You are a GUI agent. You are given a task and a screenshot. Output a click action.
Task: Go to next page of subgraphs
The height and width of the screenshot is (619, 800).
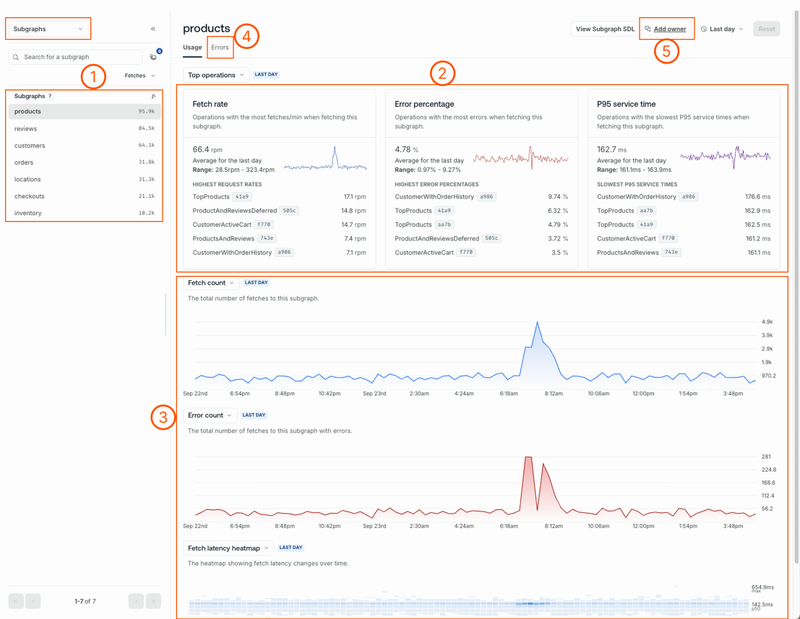point(136,601)
